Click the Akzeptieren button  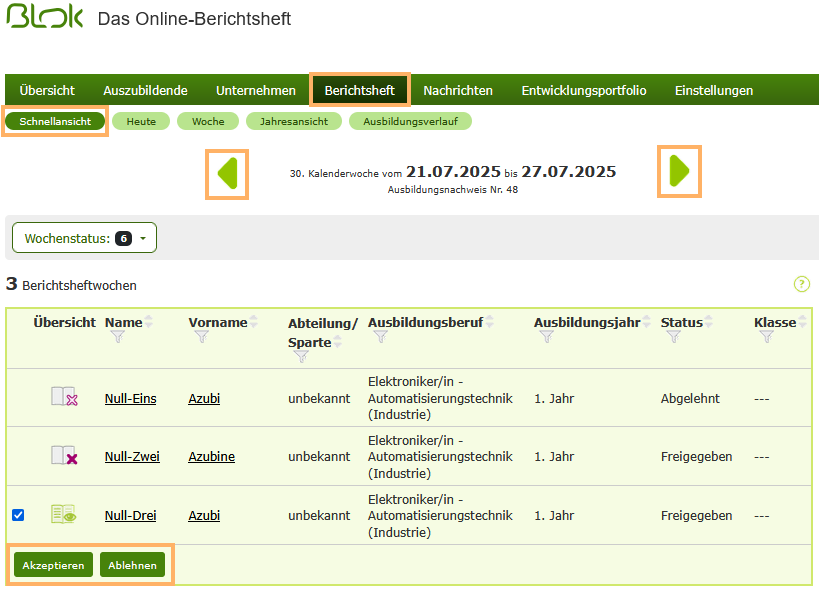[52, 564]
